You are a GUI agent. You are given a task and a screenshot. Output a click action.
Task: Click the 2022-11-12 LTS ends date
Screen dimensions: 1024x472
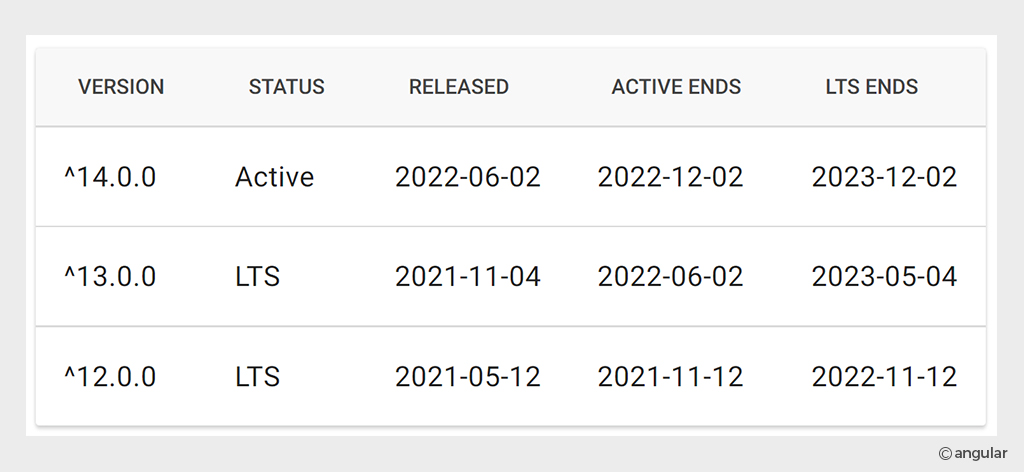click(884, 377)
